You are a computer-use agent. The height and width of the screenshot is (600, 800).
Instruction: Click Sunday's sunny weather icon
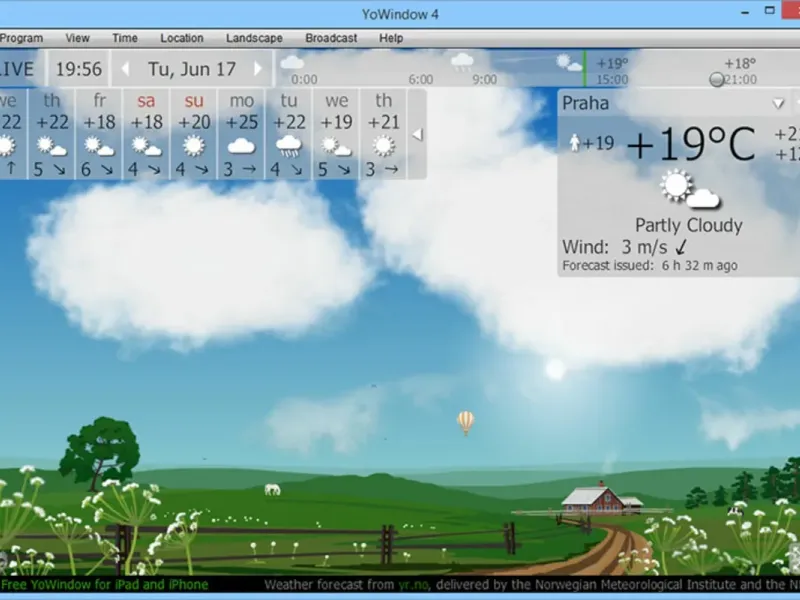coord(194,146)
